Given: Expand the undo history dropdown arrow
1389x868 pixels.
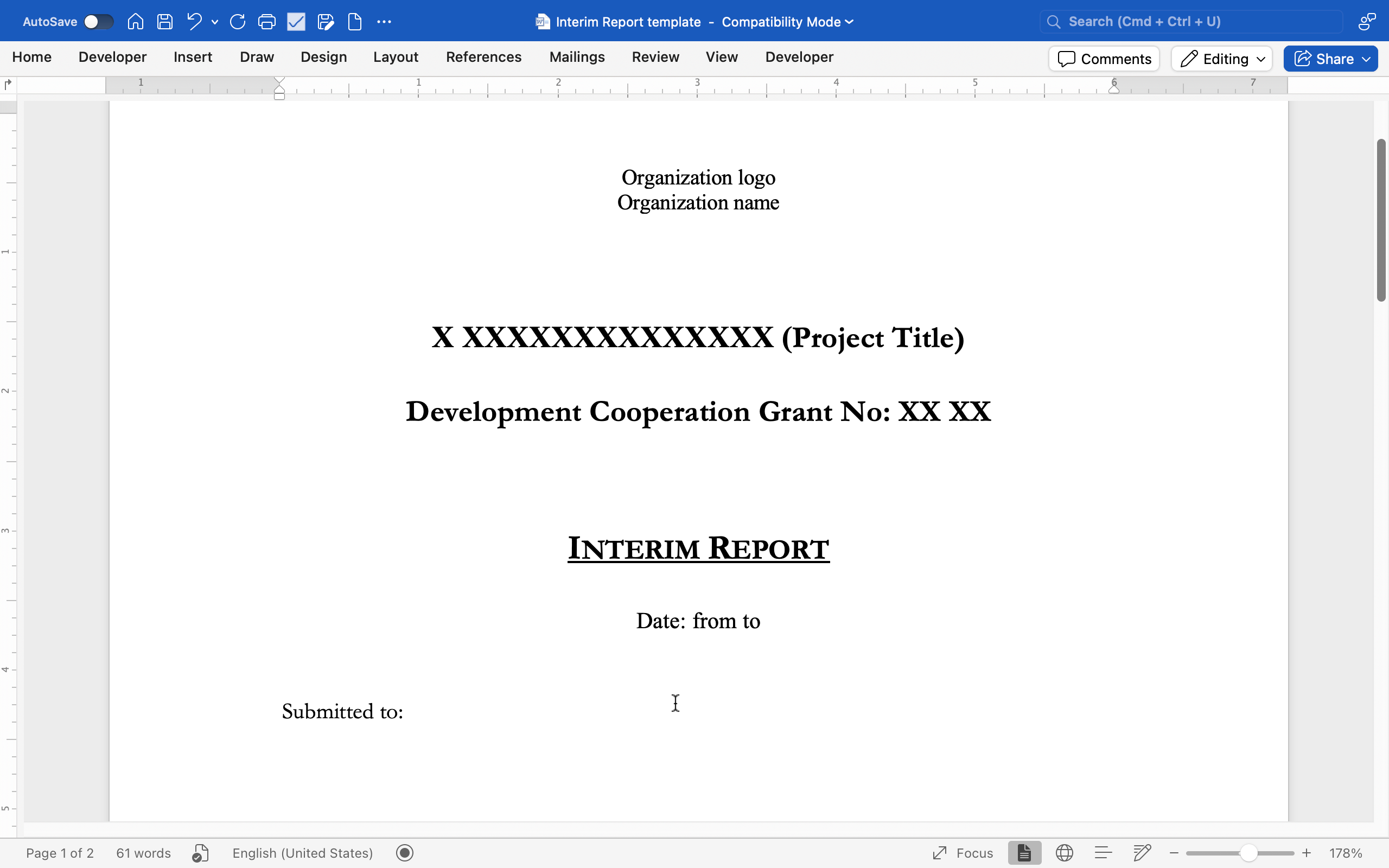Looking at the screenshot, I should coord(215,22).
